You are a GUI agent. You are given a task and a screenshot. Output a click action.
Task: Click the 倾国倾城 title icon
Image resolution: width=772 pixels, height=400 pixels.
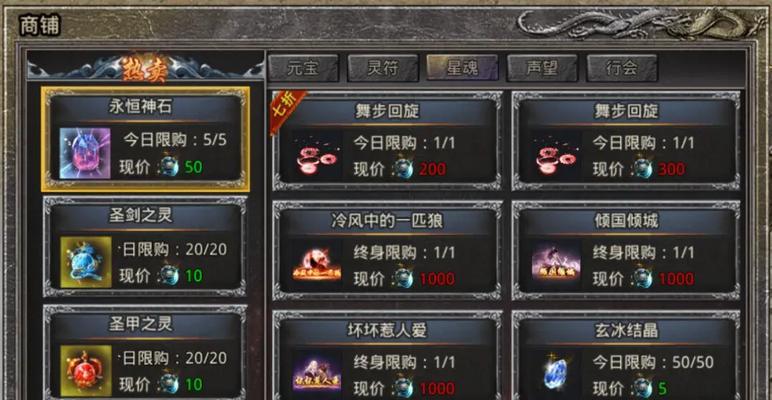click(556, 266)
